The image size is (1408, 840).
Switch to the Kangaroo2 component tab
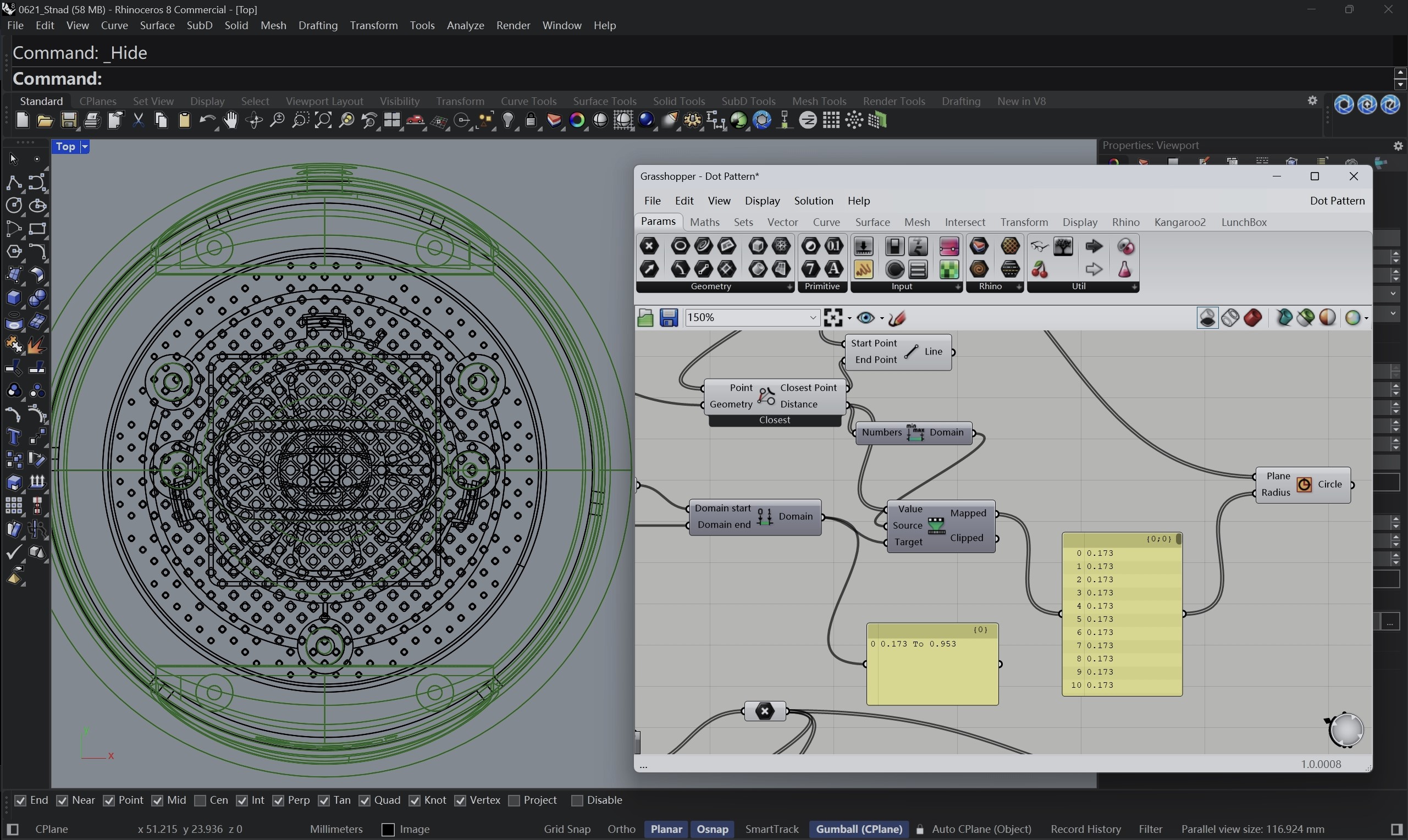point(1179,223)
